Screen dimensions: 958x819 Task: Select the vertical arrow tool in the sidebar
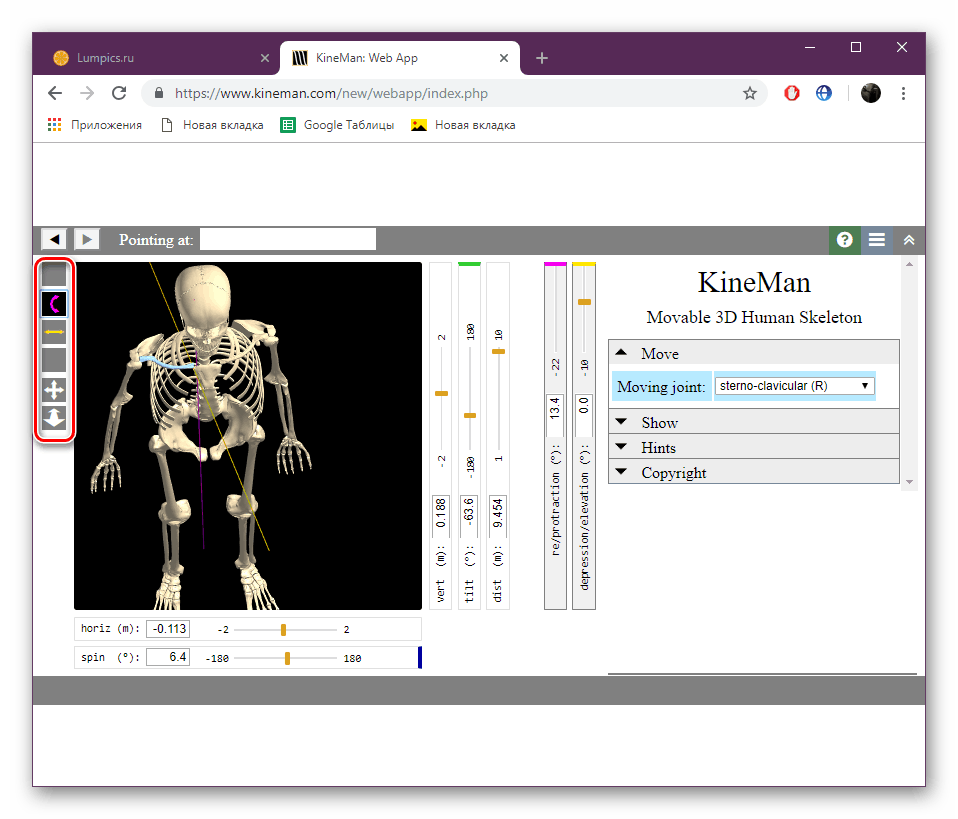[x=54, y=418]
